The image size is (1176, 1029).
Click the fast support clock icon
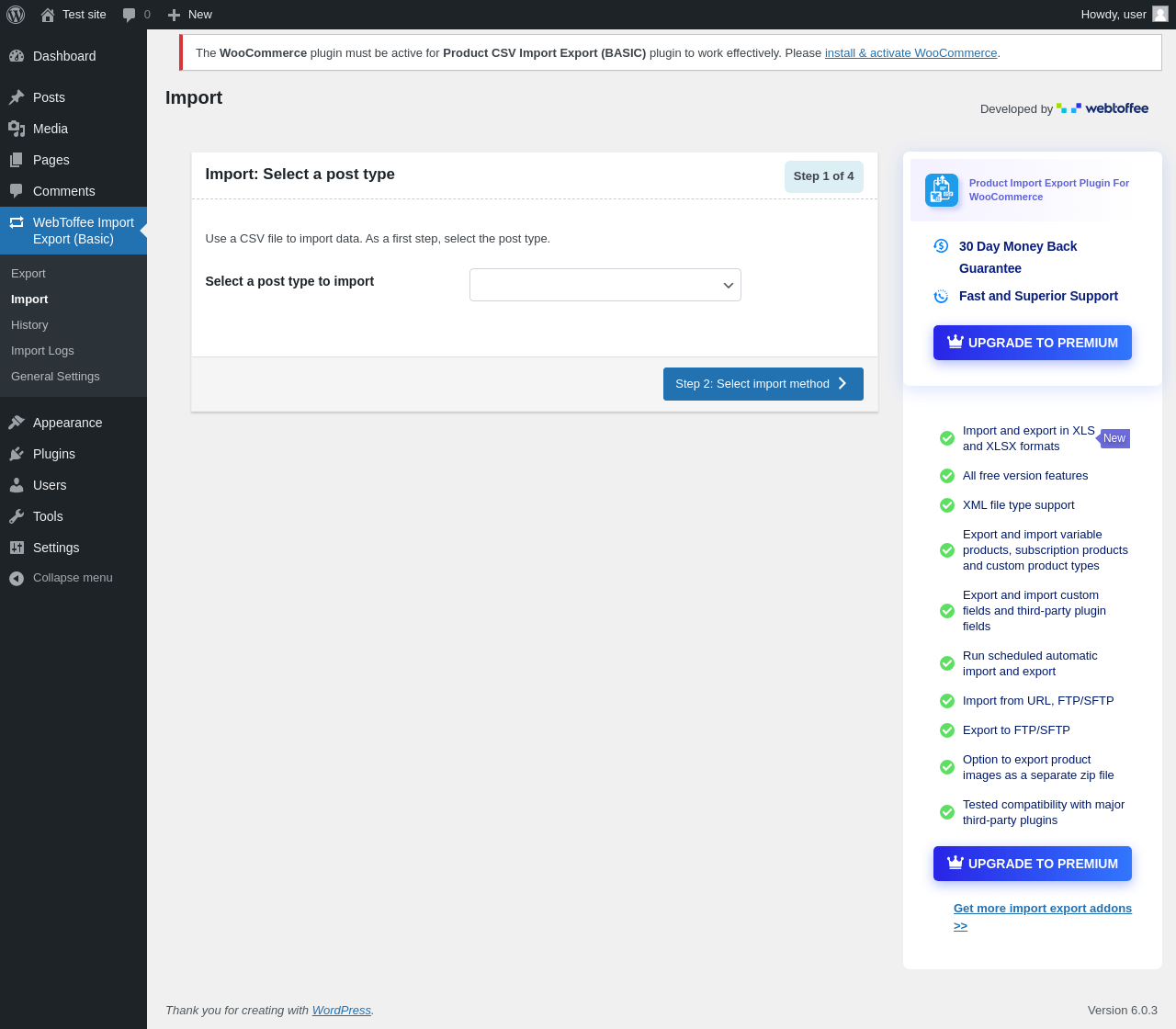[941, 296]
